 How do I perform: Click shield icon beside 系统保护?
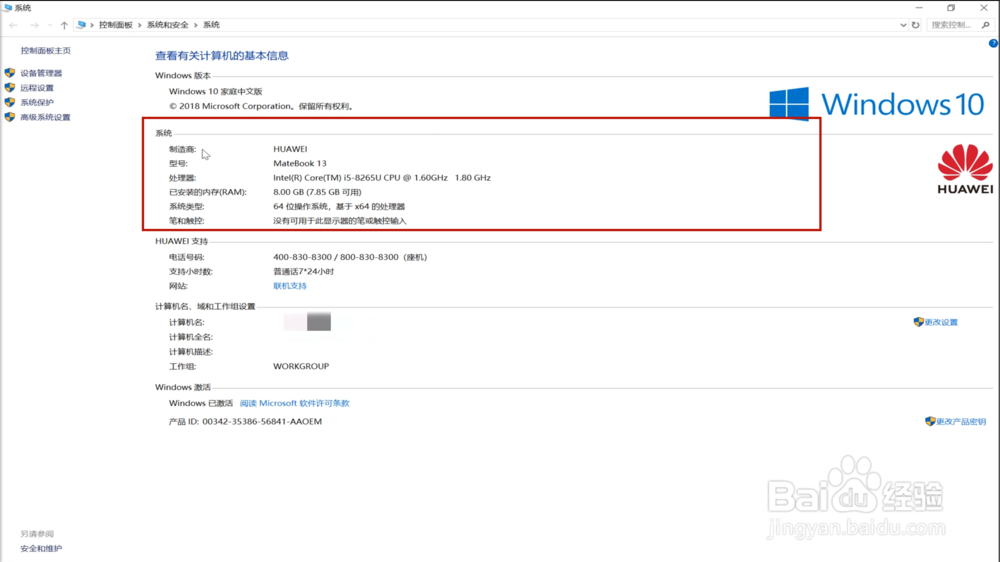10,102
